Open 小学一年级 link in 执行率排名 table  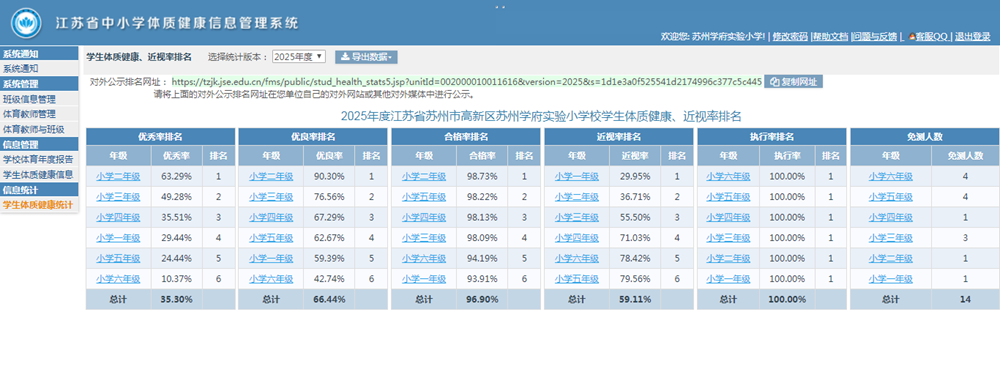[x=729, y=279]
